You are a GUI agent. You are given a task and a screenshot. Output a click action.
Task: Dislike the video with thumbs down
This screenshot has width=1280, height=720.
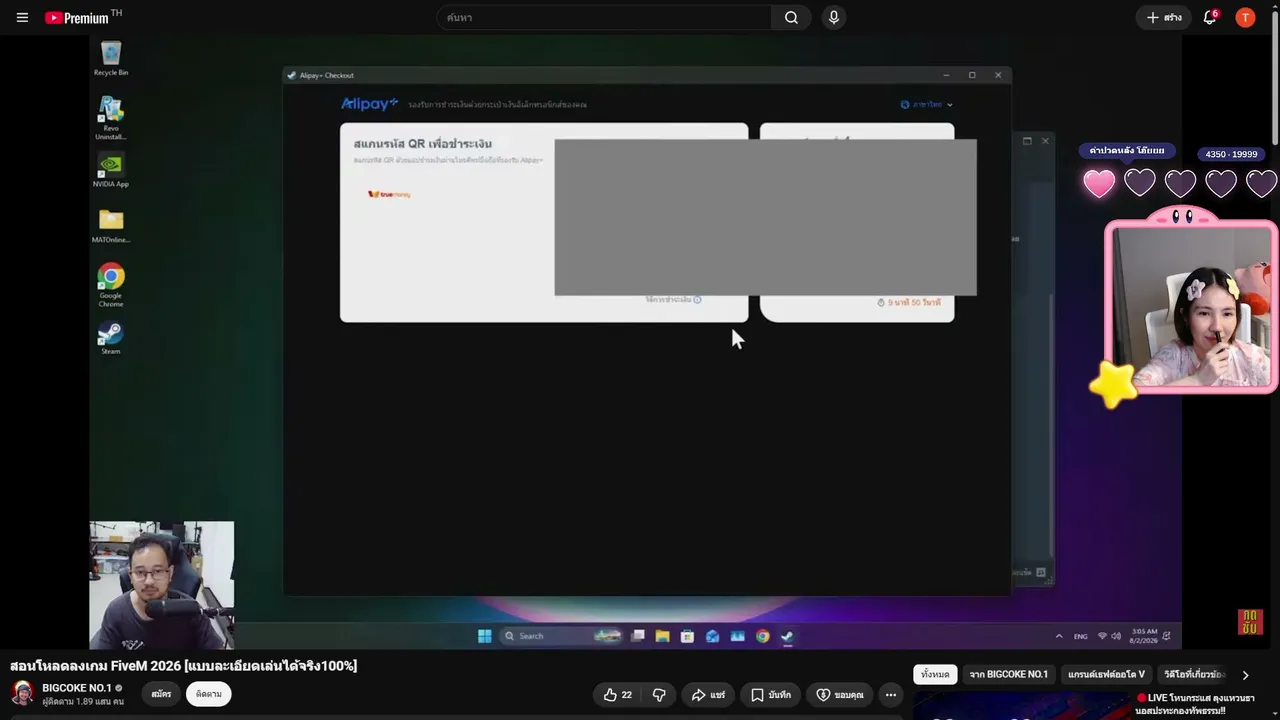pyautogui.click(x=660, y=695)
